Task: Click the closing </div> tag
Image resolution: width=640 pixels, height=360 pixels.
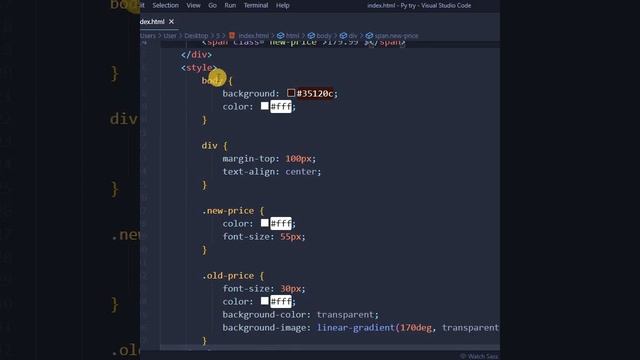Action: pos(196,54)
